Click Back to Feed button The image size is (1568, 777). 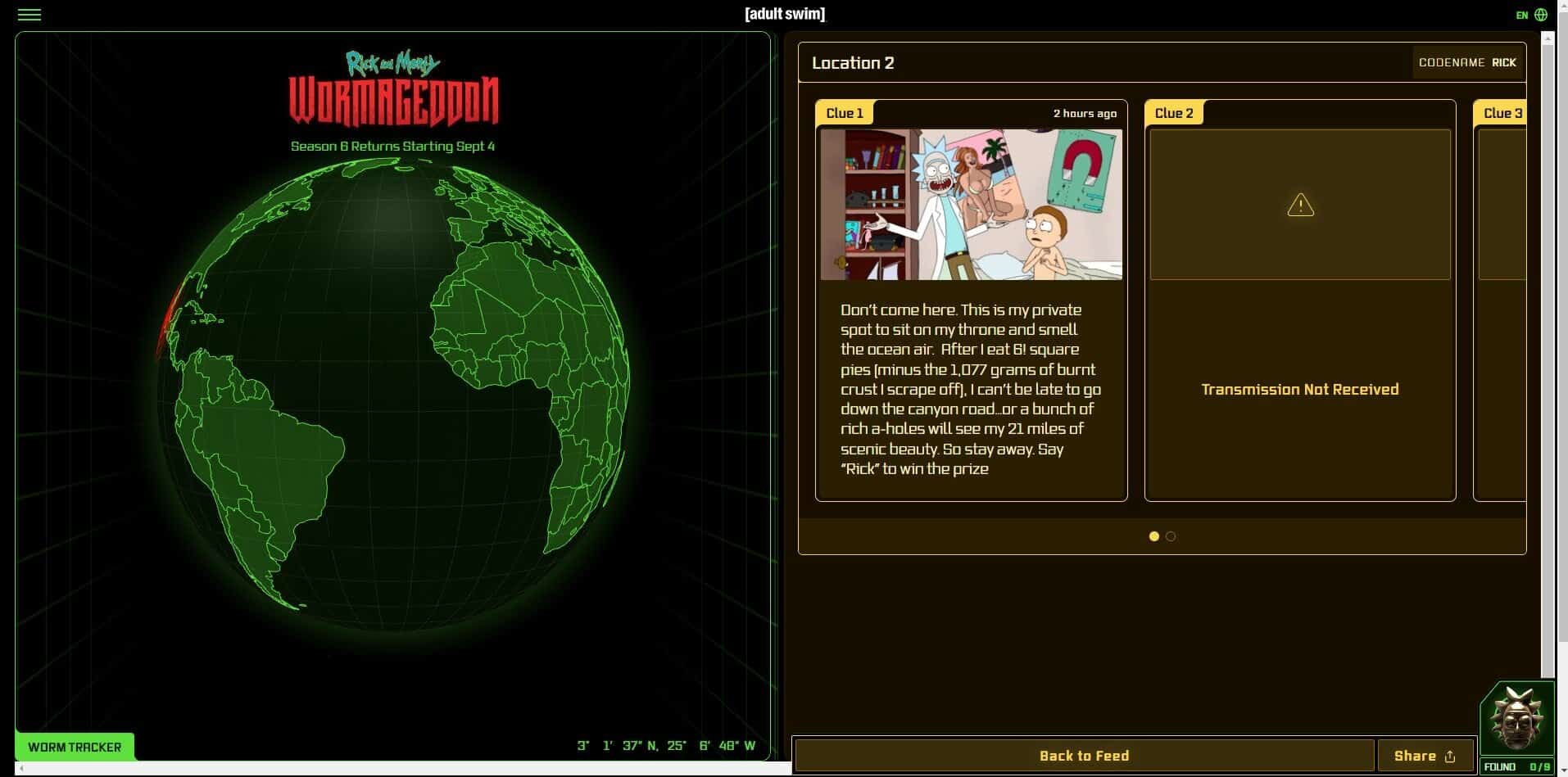(1084, 756)
